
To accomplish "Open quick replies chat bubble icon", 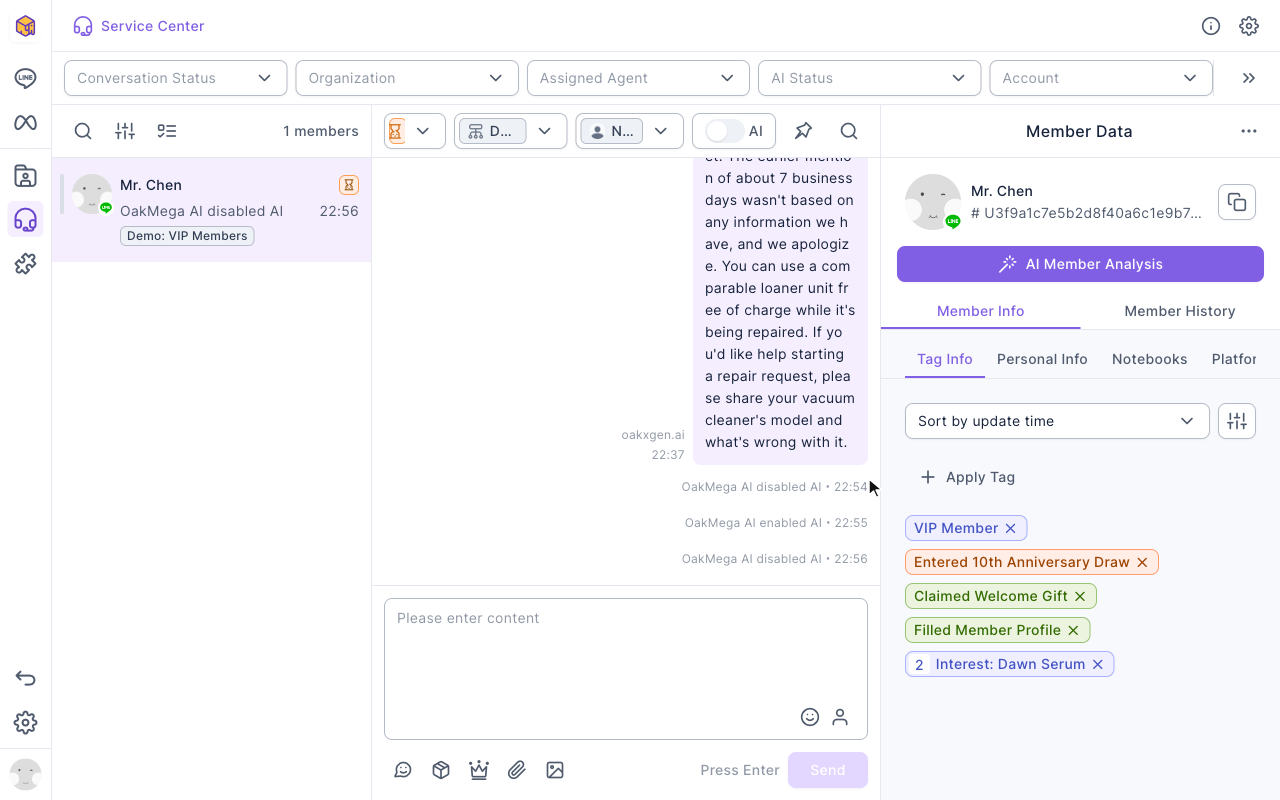I will pos(403,770).
